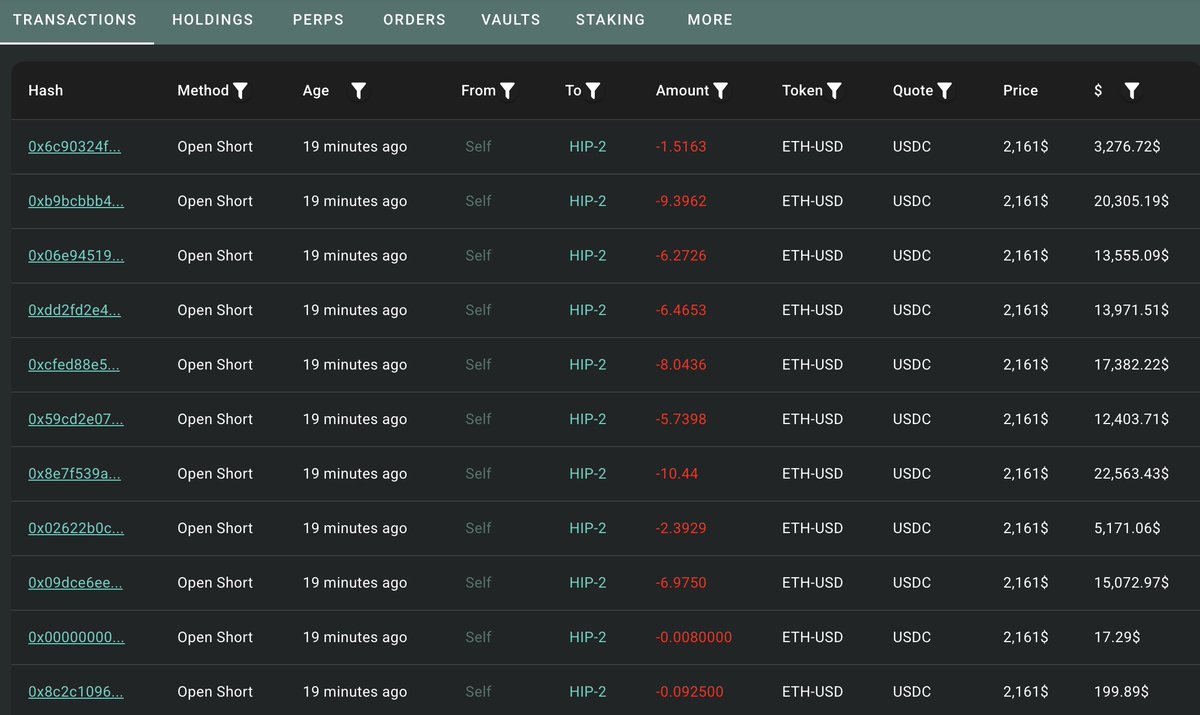This screenshot has width=1200, height=715.
Task: Filter by the Amount column icon
Action: coord(721,91)
